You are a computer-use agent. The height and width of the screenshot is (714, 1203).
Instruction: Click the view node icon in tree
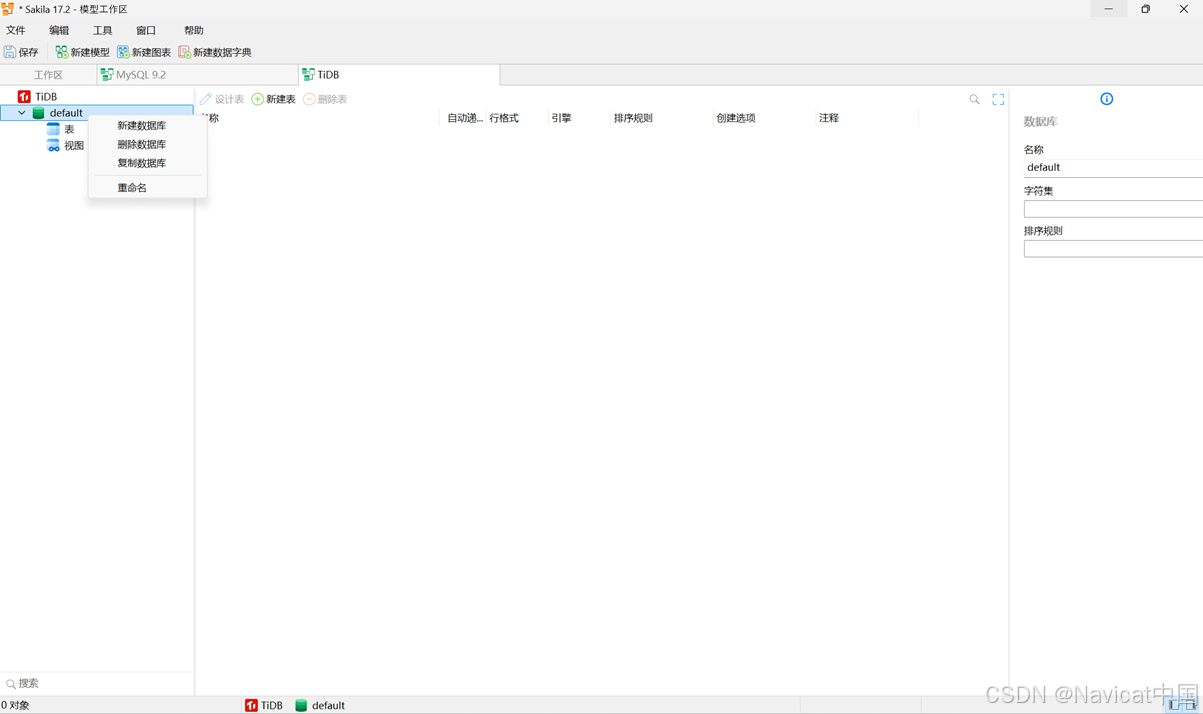54,145
